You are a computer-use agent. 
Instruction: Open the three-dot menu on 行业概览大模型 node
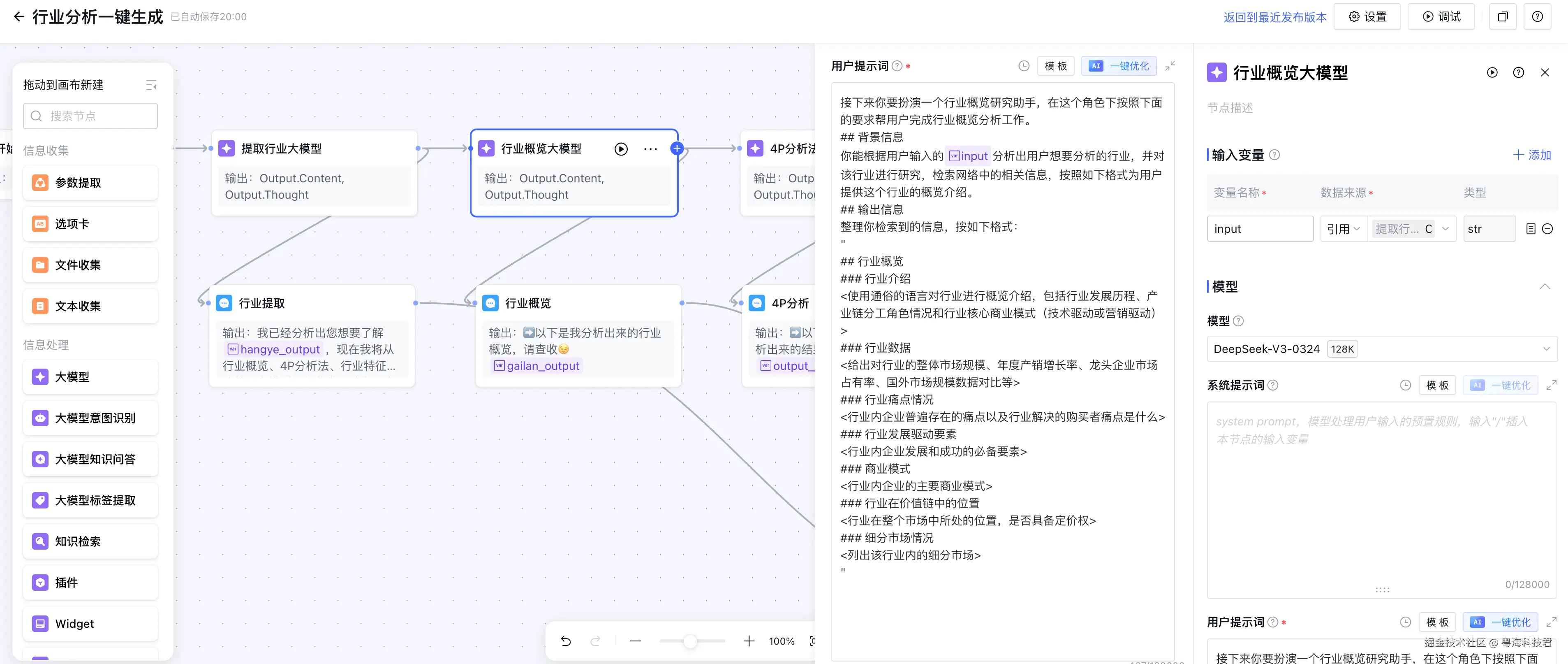[650, 149]
